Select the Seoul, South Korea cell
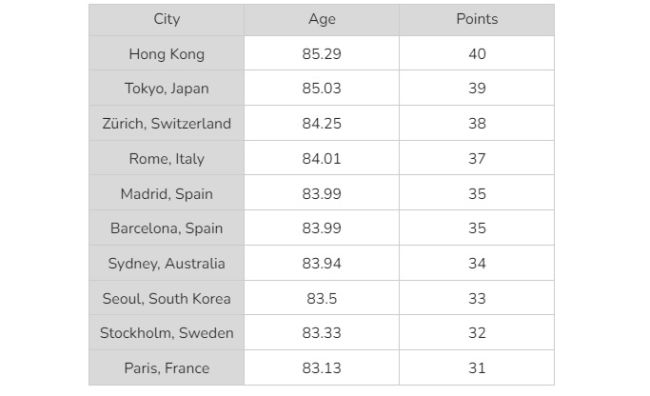 (166, 298)
